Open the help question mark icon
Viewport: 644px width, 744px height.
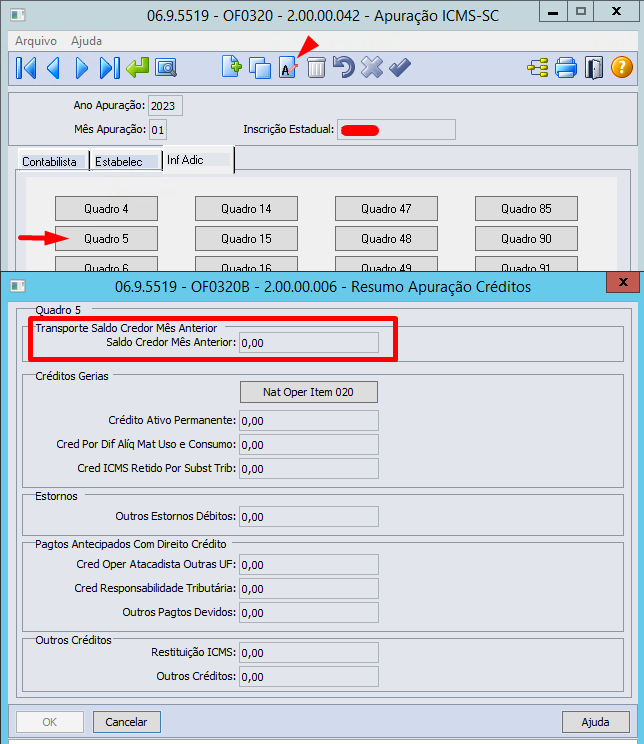pyautogui.click(x=622, y=68)
